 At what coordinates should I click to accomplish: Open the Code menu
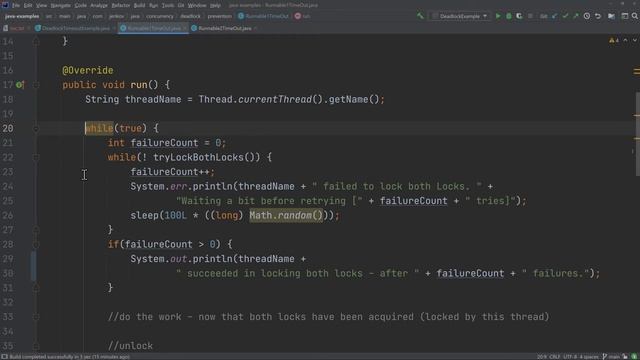tap(80, 5)
